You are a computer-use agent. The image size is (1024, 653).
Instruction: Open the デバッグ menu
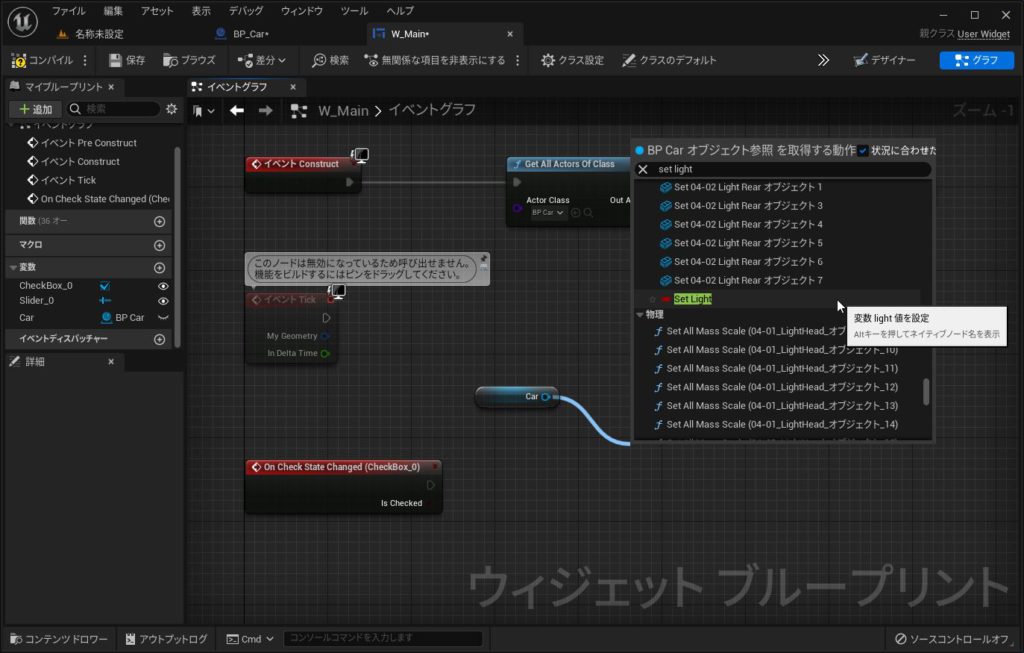click(x=246, y=11)
